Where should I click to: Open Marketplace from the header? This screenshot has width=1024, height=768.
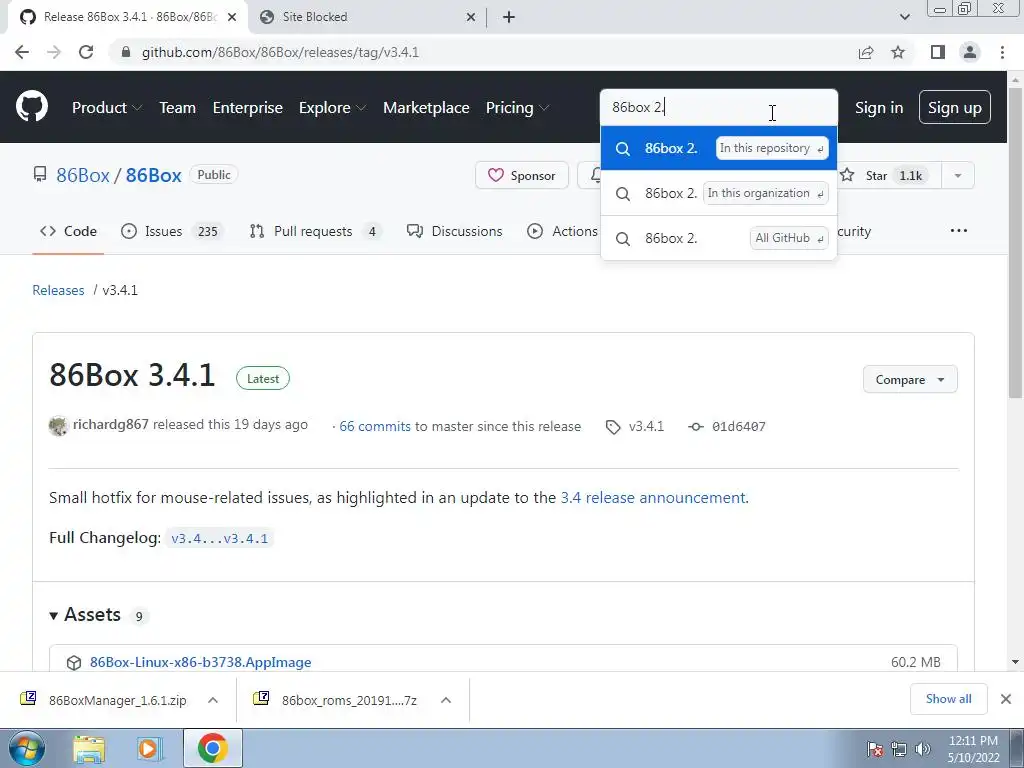[426, 108]
